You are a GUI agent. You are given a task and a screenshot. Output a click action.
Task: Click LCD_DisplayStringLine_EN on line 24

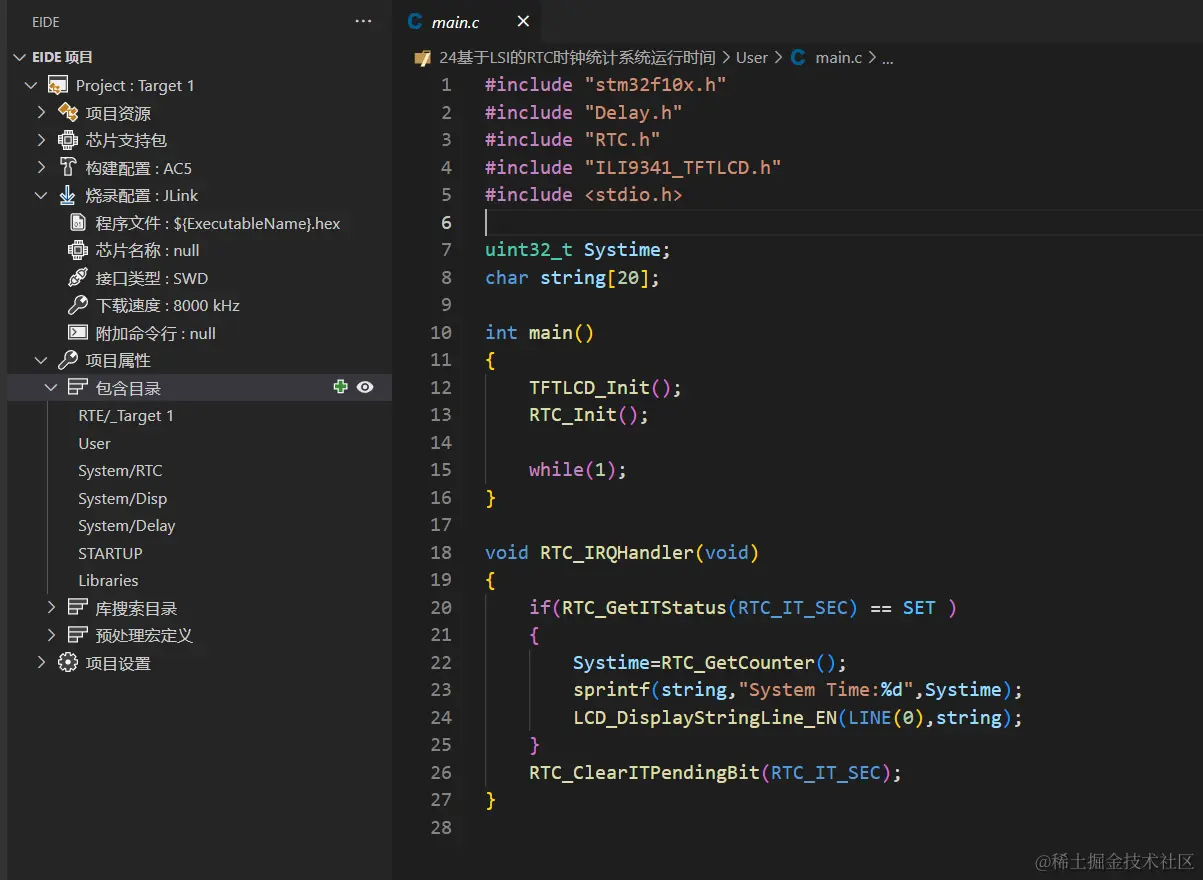[705, 718]
